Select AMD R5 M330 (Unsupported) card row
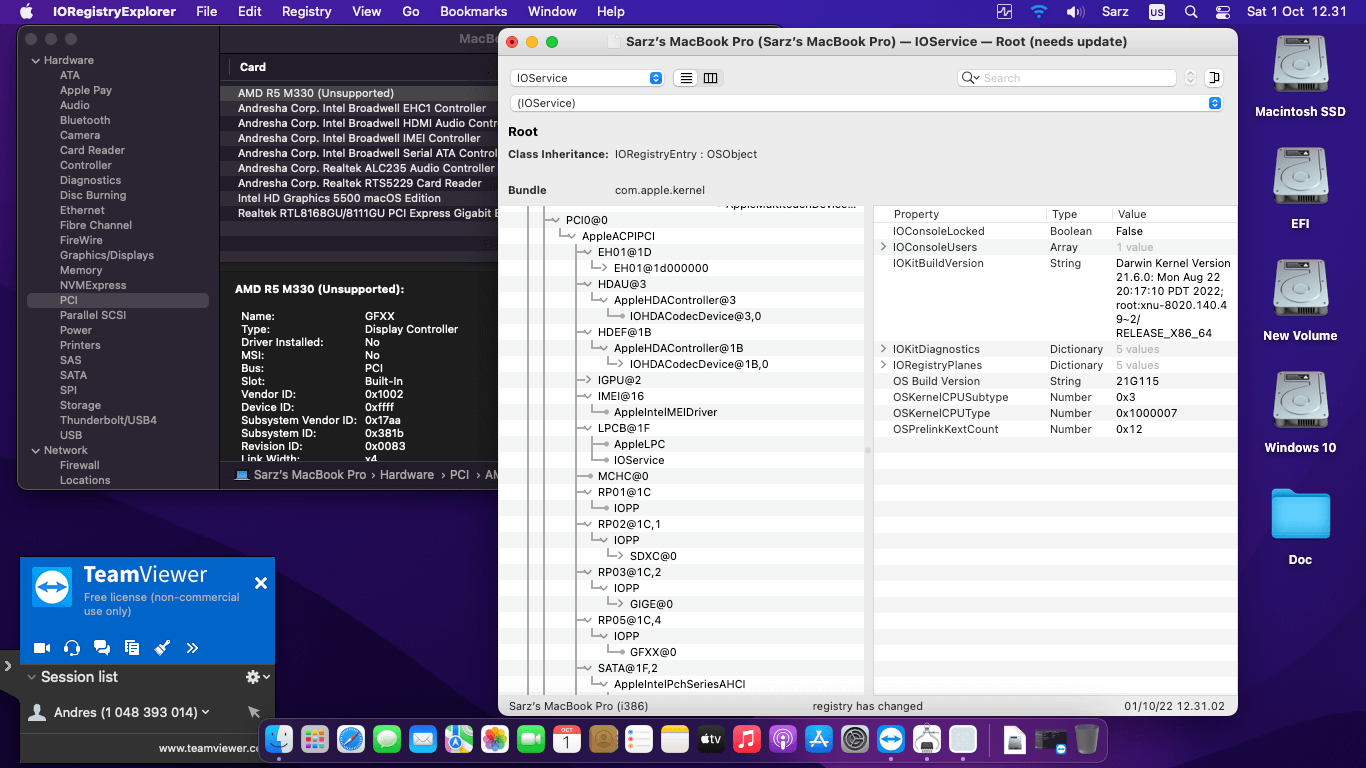 pos(359,93)
